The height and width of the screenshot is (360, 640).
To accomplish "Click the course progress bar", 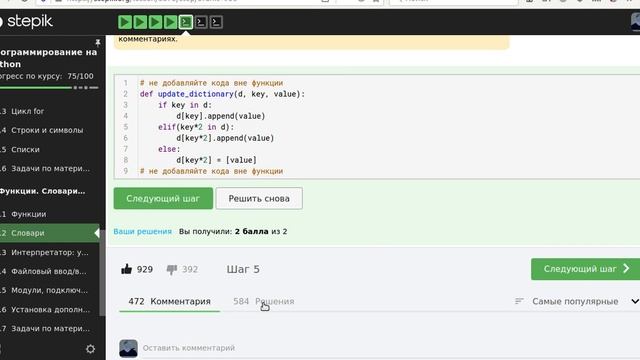I will pos(49,87).
